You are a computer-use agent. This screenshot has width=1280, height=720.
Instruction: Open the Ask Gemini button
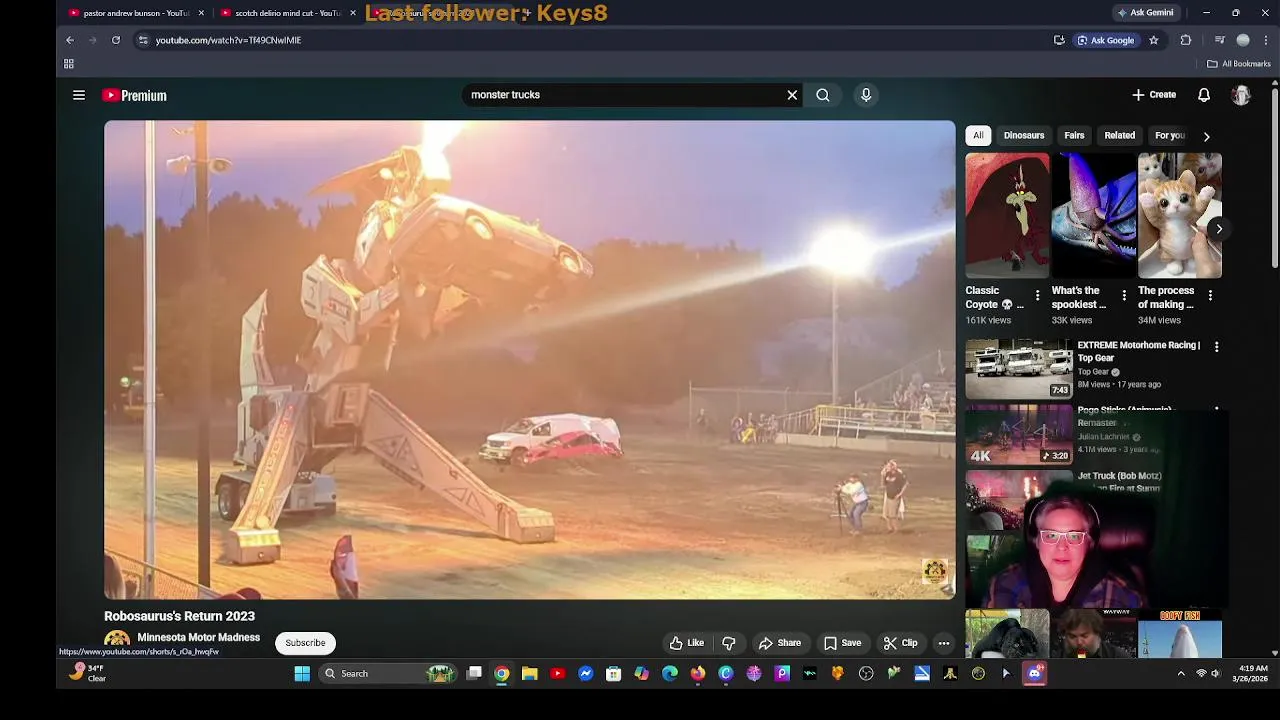tap(1146, 13)
